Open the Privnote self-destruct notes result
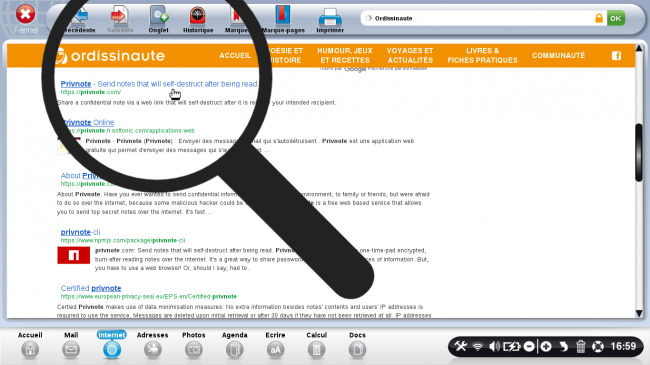Viewport: 650px width, 365px height. 159,84
